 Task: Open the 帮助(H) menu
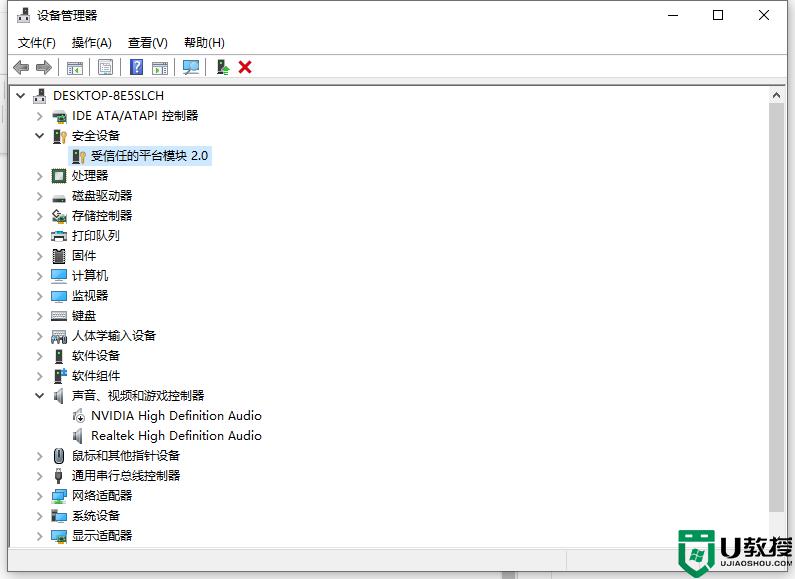coord(204,43)
